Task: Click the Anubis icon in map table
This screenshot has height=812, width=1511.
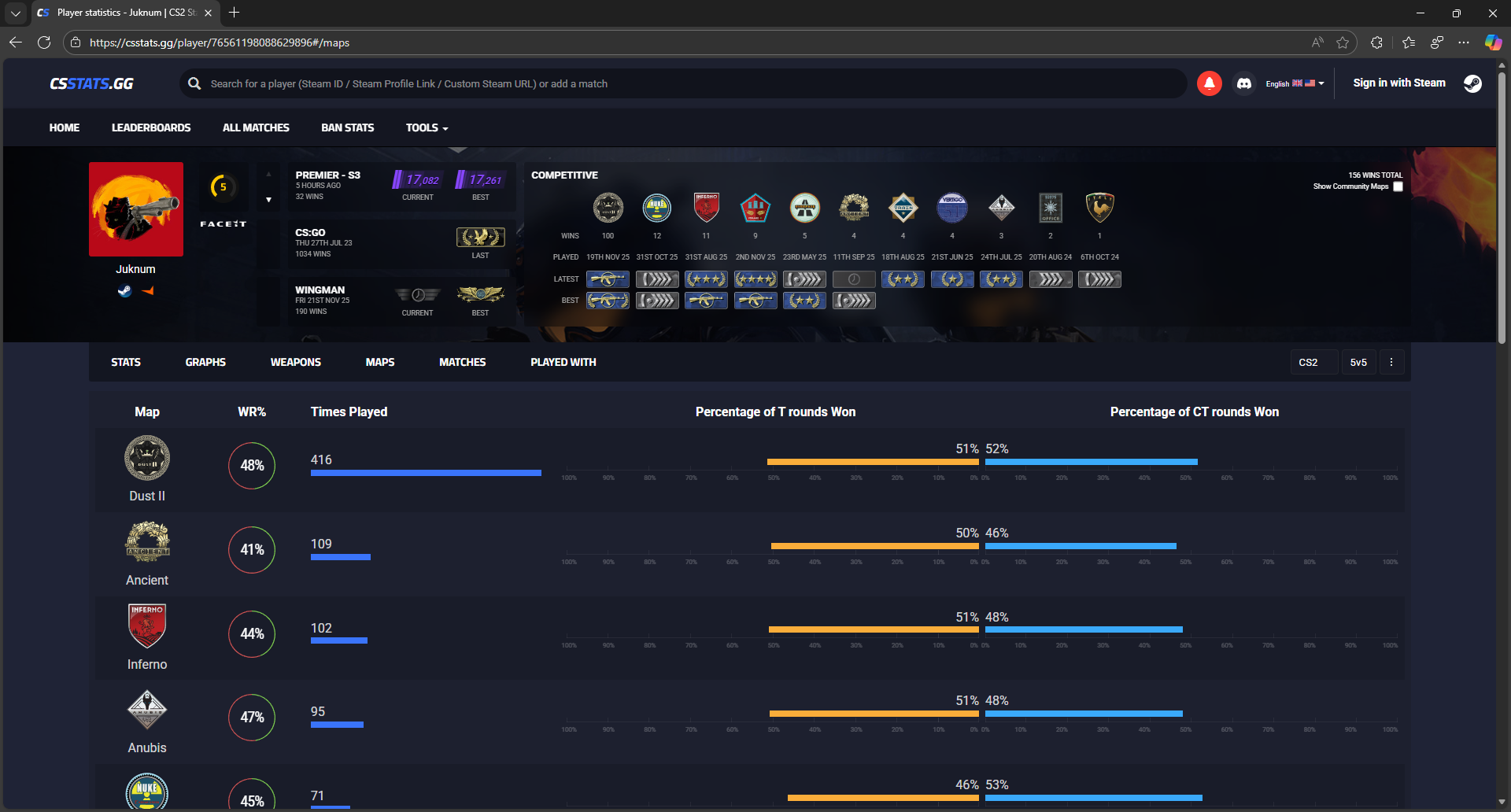Action: (x=147, y=710)
